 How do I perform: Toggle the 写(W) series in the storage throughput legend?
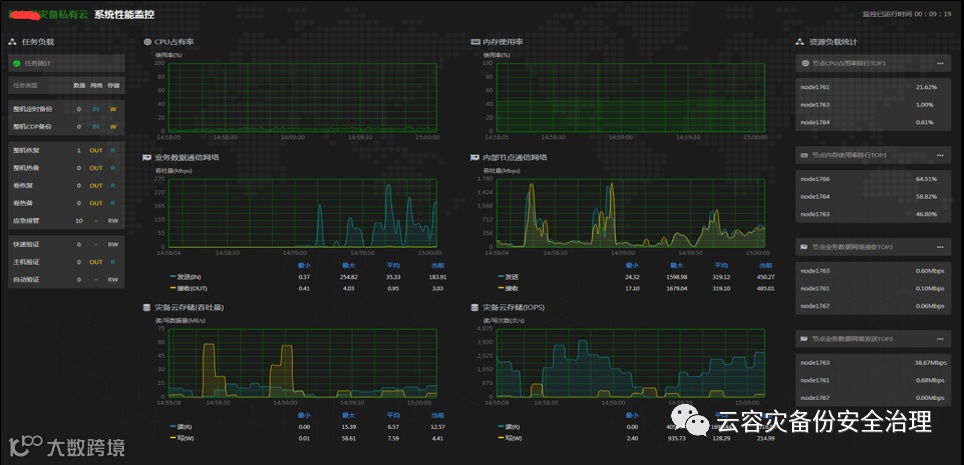(x=182, y=437)
